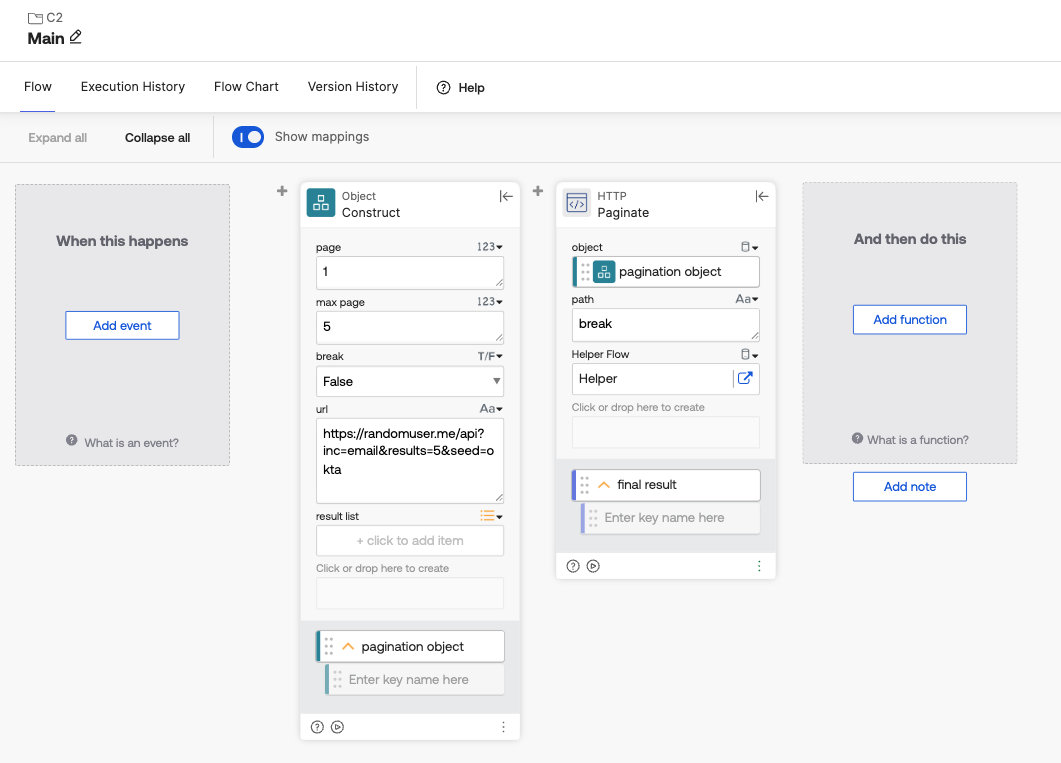
Task: Open the result list type dropdown
Action: [491, 516]
